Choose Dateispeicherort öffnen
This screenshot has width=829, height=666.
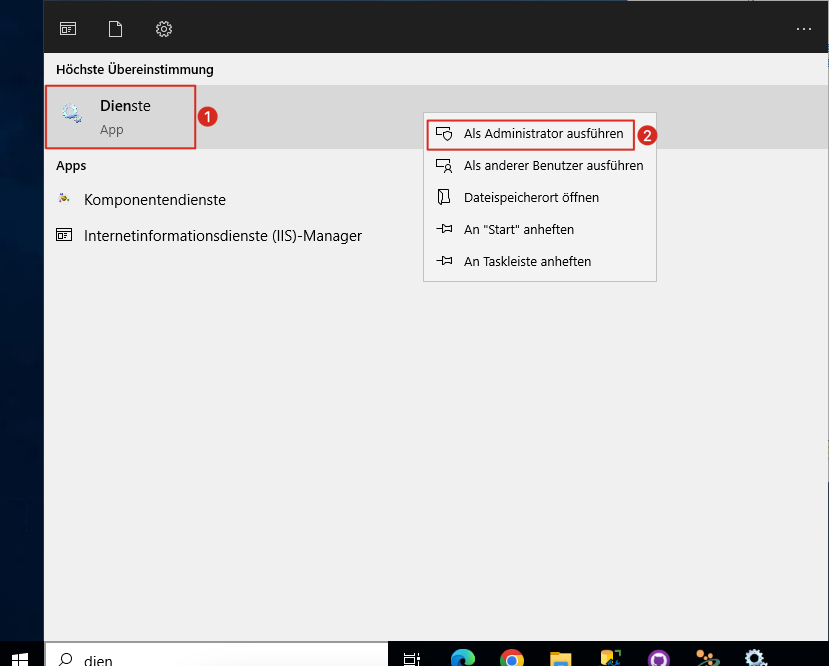pos(540,198)
